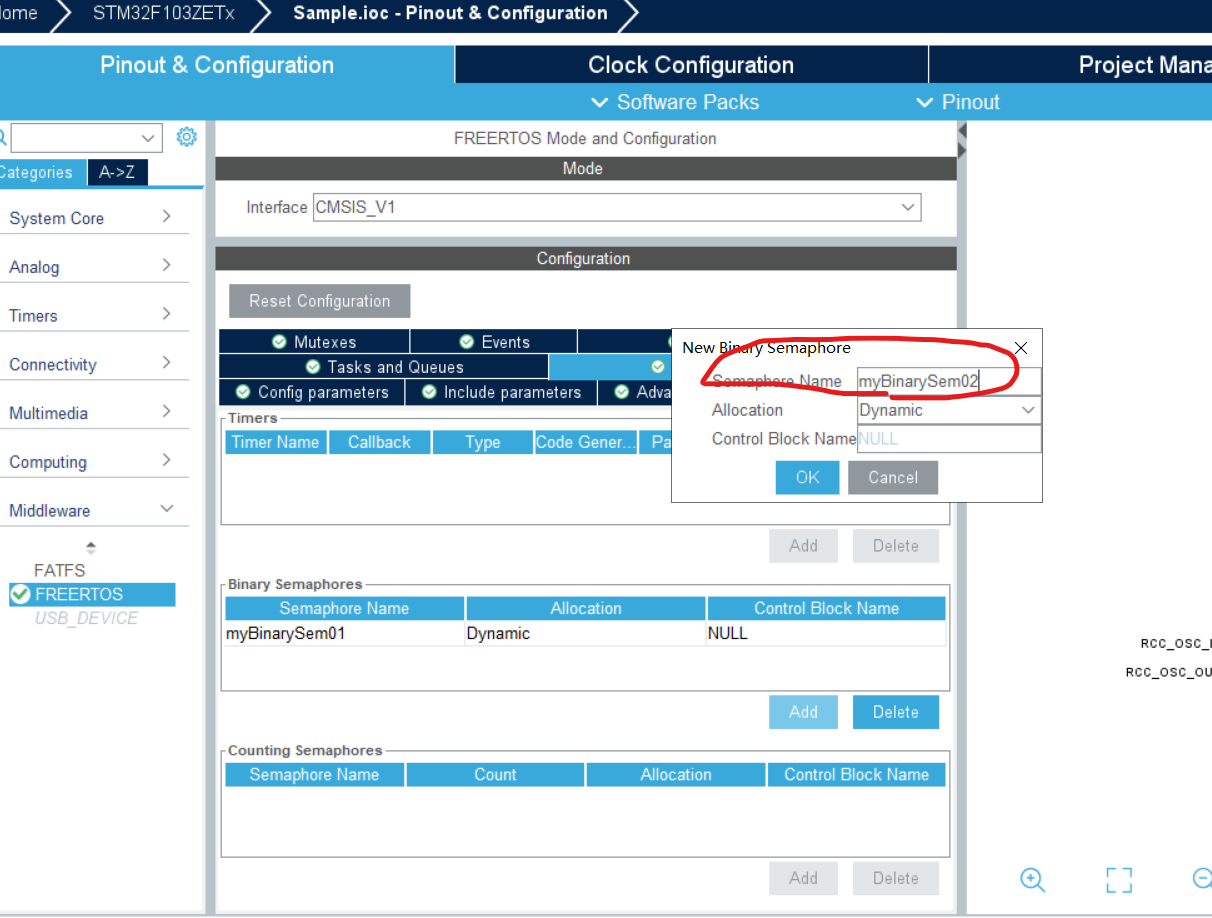
Task: Cancel the New Binary Semaphore dialog
Action: point(893,477)
